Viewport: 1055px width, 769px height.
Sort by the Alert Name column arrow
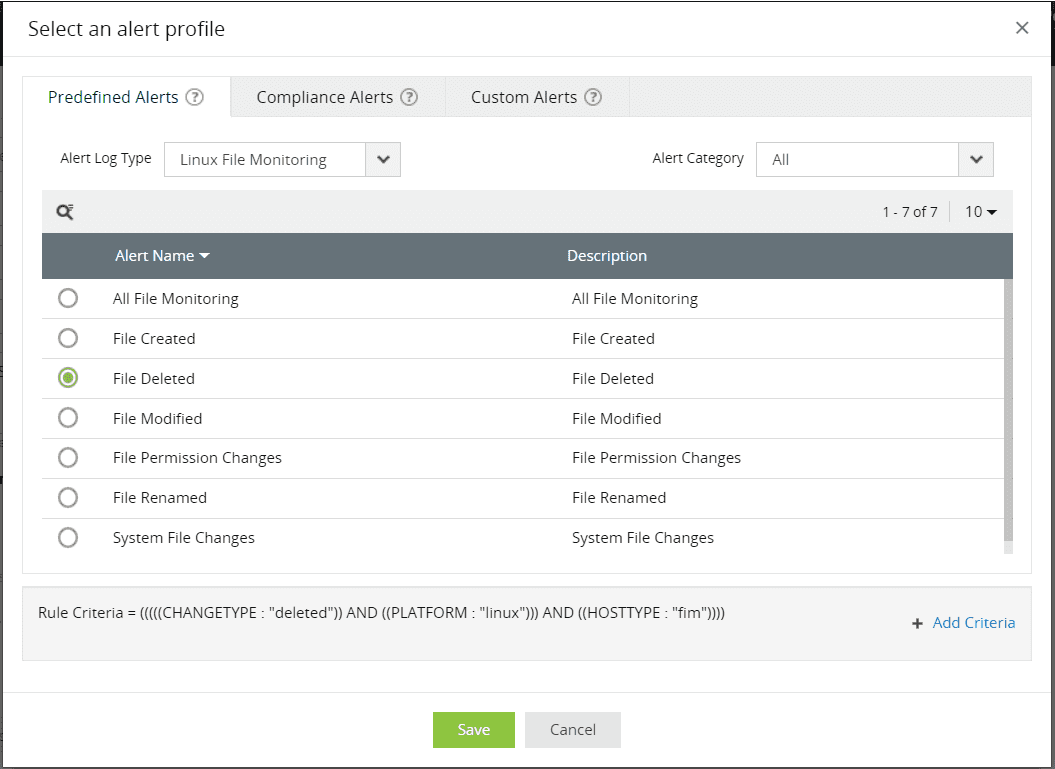pos(205,256)
